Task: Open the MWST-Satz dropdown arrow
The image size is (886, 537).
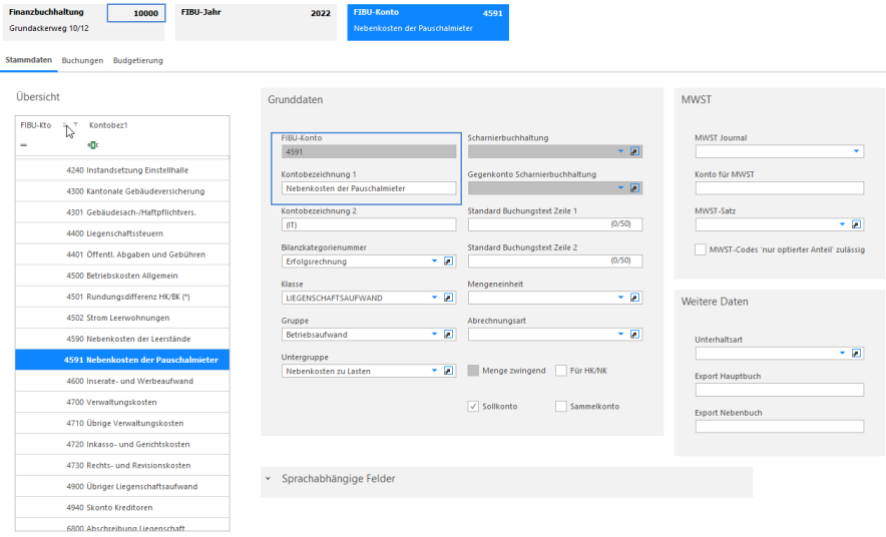Action: click(842, 224)
